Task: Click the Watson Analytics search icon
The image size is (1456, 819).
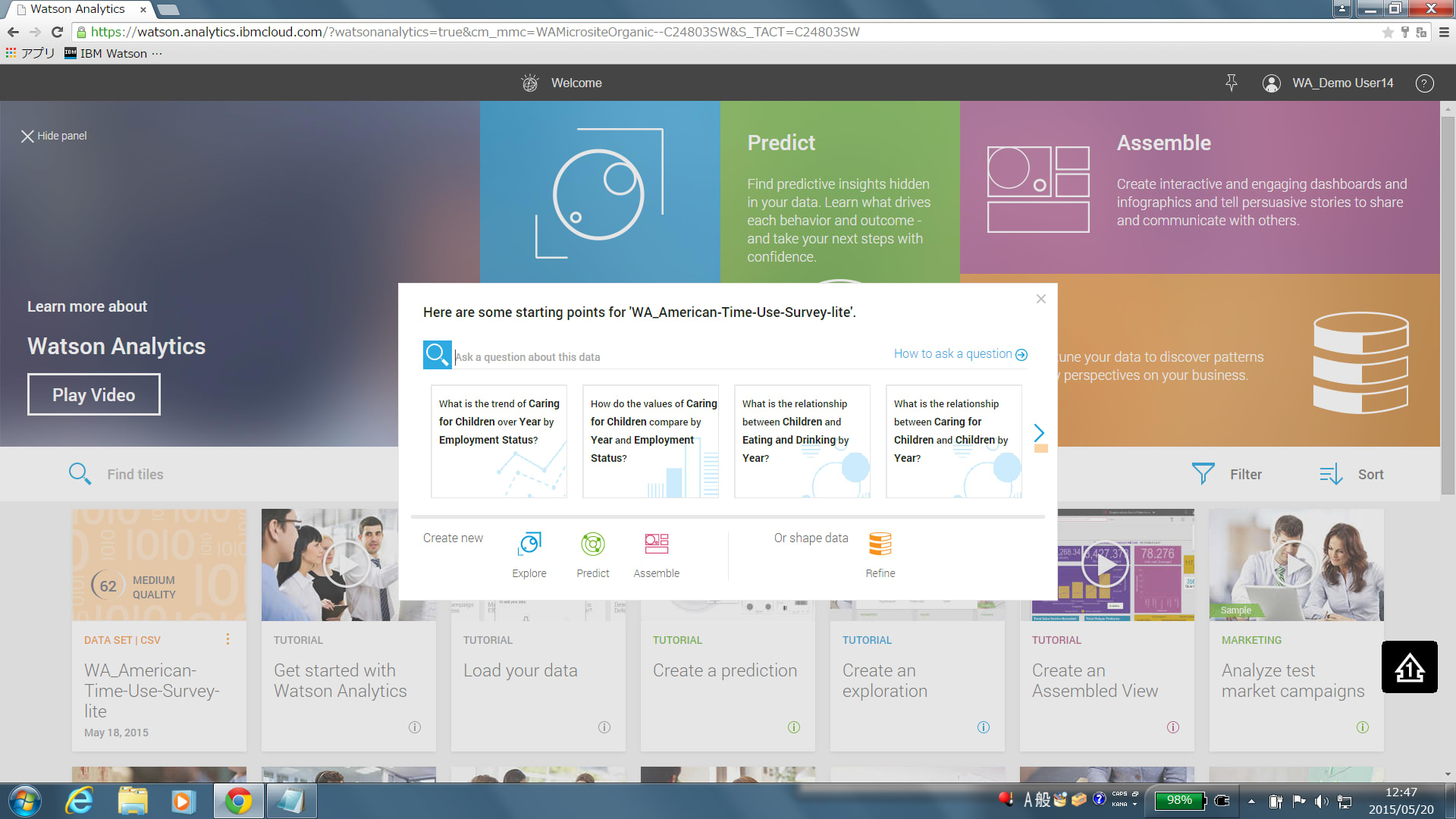Action: click(x=437, y=356)
